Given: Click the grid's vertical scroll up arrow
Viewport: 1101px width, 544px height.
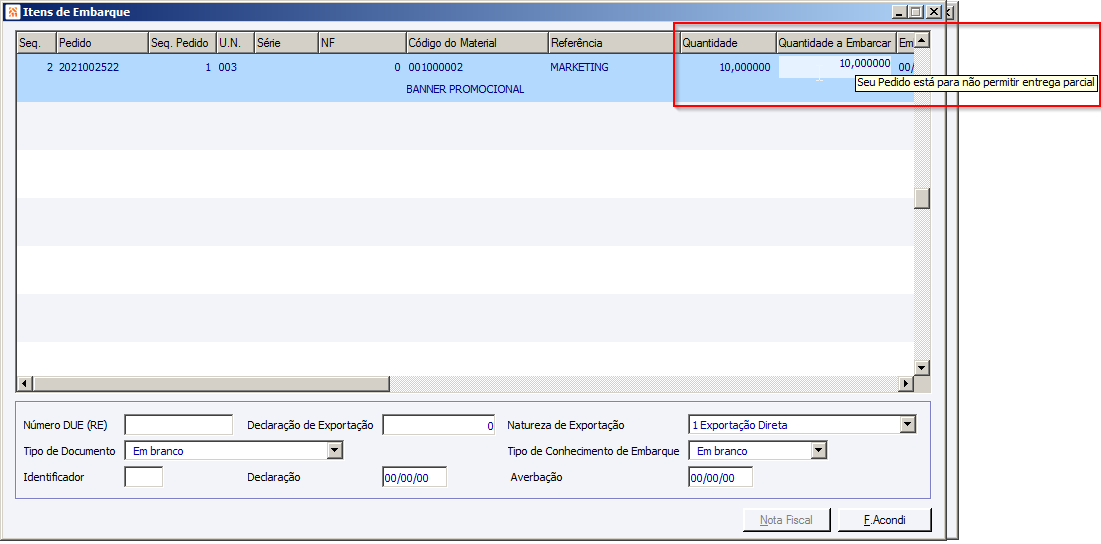Looking at the screenshot, I should 921,41.
